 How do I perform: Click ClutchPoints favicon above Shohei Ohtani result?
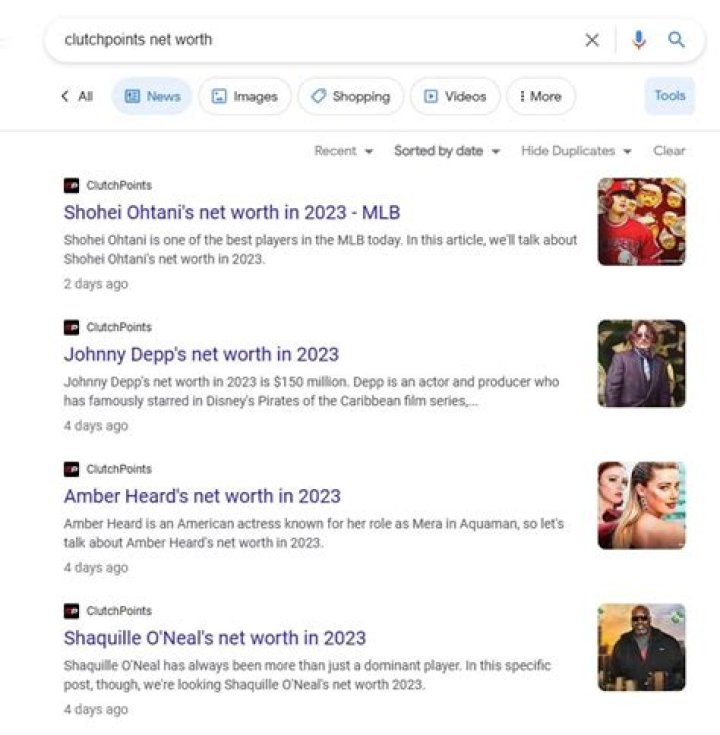[72, 186]
